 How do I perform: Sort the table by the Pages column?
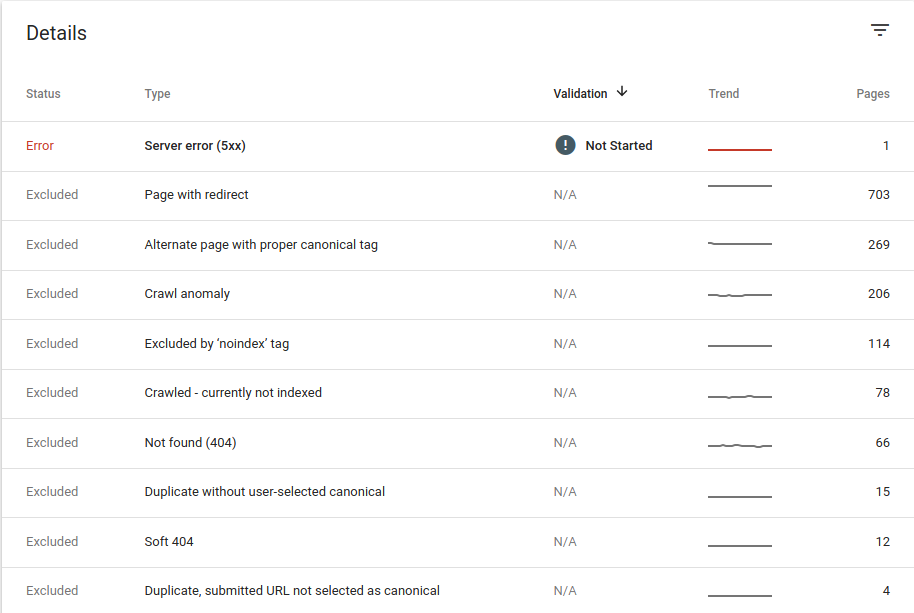[x=872, y=93]
